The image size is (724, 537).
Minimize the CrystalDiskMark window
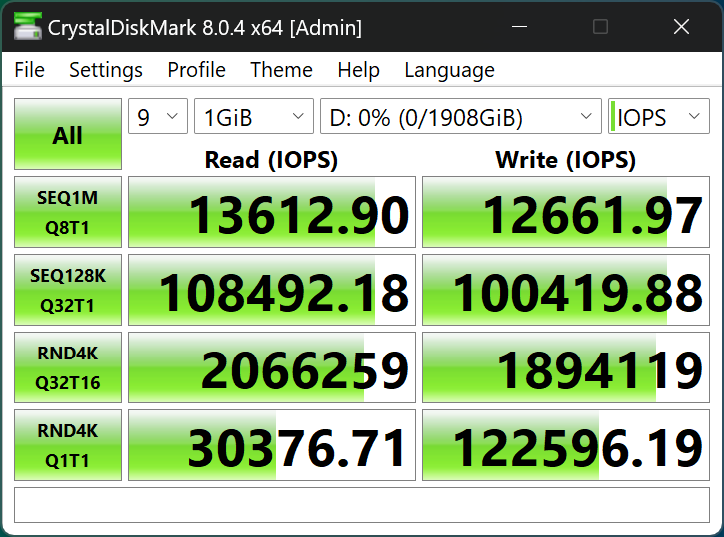pos(519,27)
